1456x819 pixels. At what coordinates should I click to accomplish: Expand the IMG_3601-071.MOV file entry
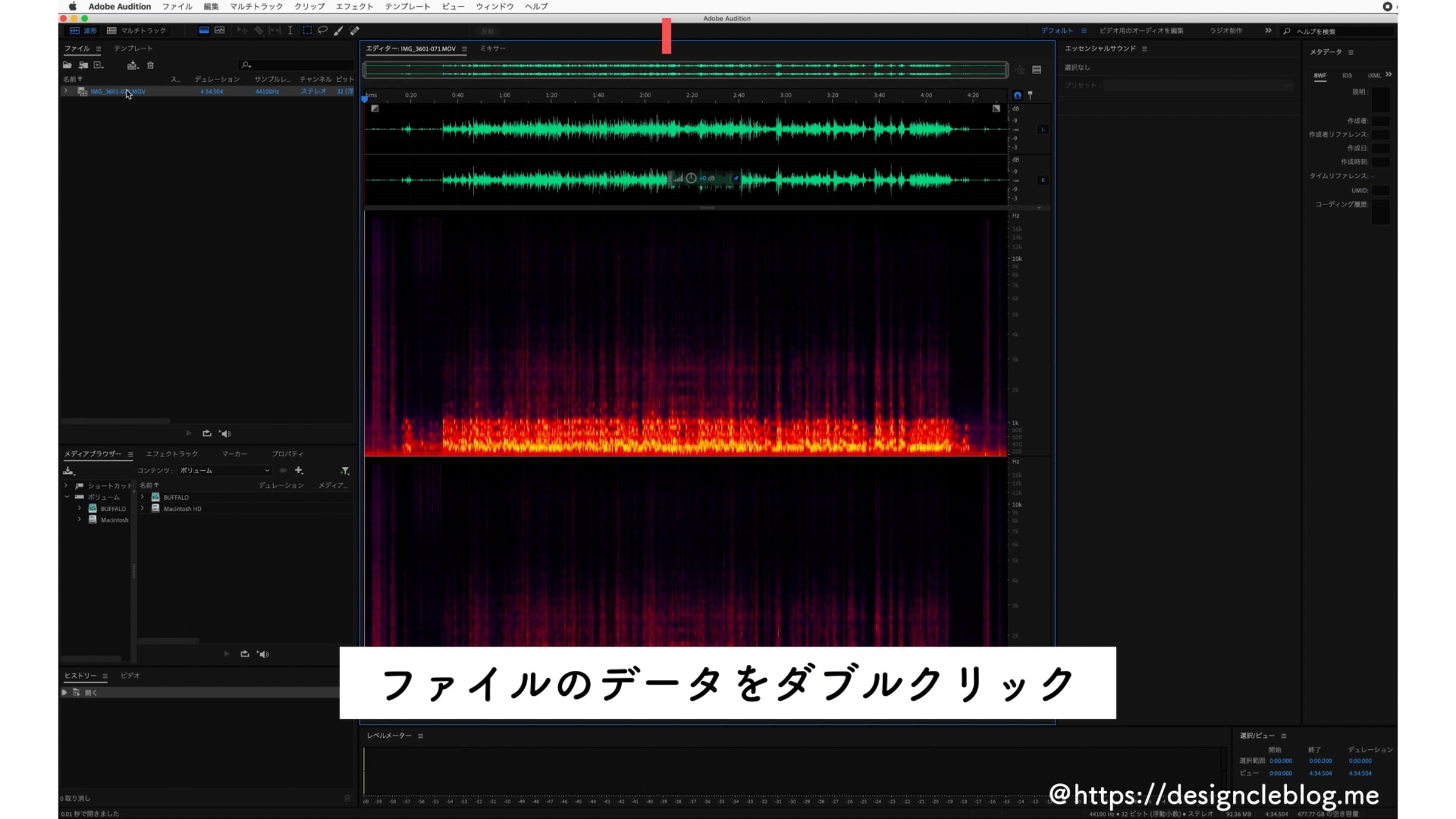tap(66, 91)
